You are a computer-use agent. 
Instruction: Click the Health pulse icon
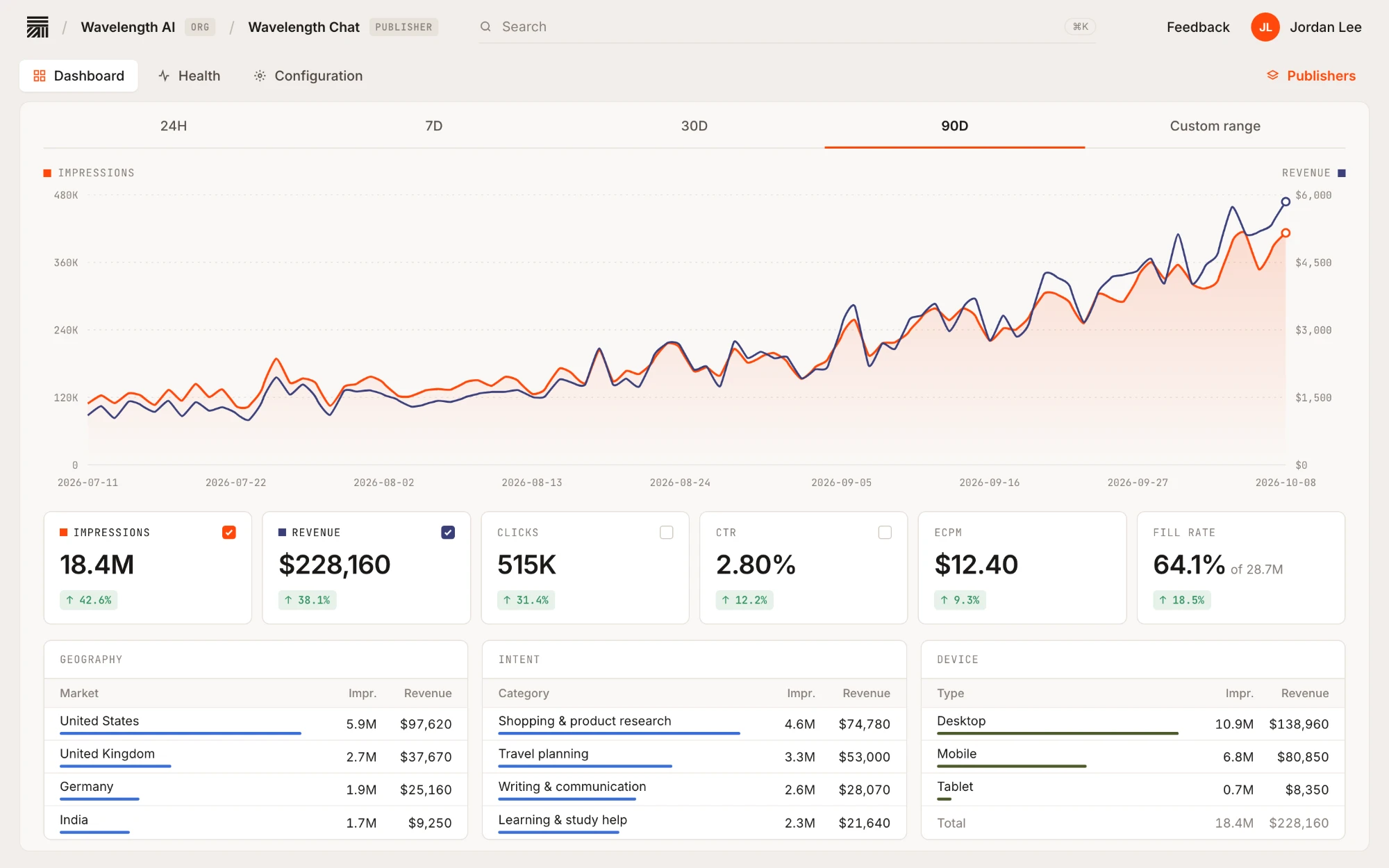[x=164, y=76]
